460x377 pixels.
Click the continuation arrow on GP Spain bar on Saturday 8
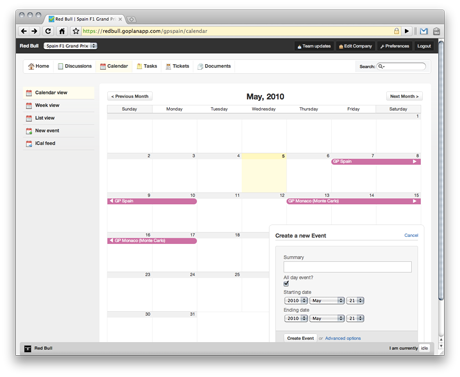[x=415, y=162]
